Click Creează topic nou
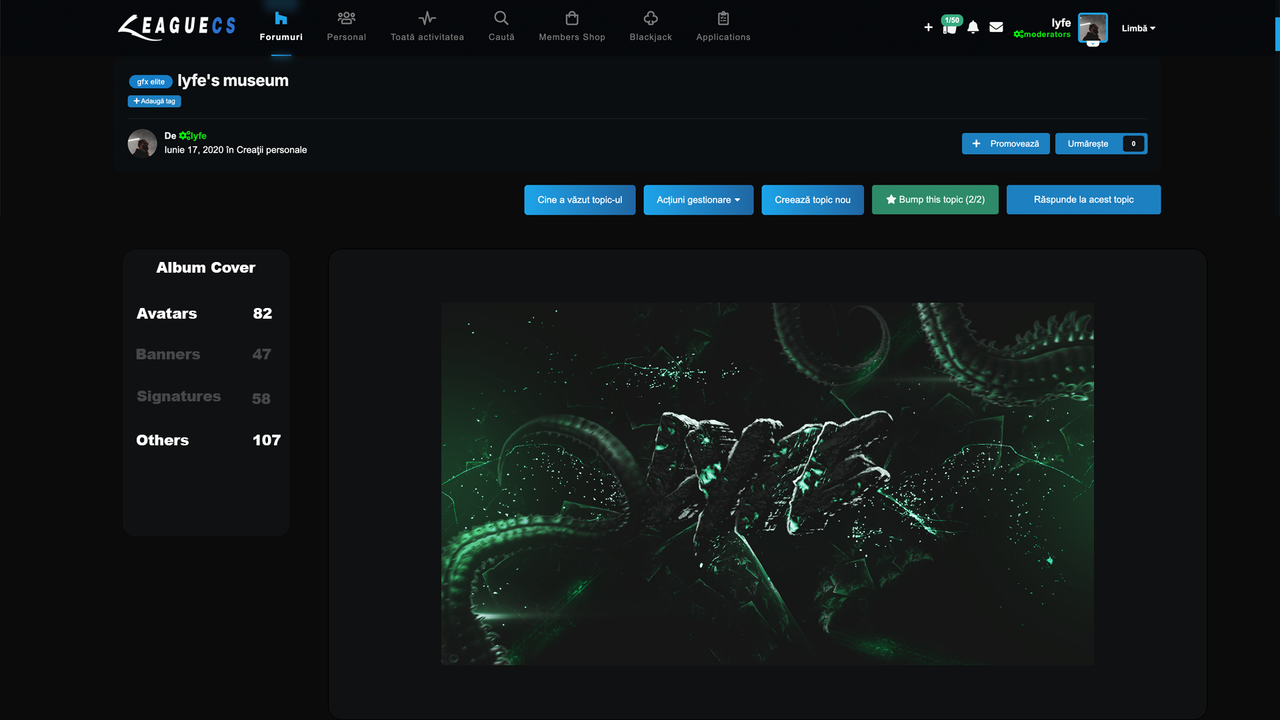This screenshot has height=720, width=1280. pos(813,200)
